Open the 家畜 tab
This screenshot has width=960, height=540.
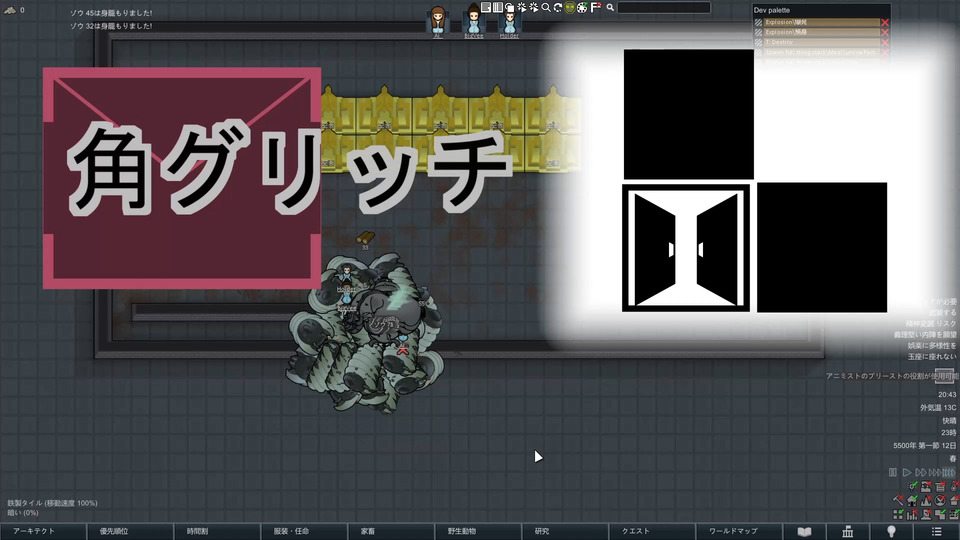tap(391, 531)
